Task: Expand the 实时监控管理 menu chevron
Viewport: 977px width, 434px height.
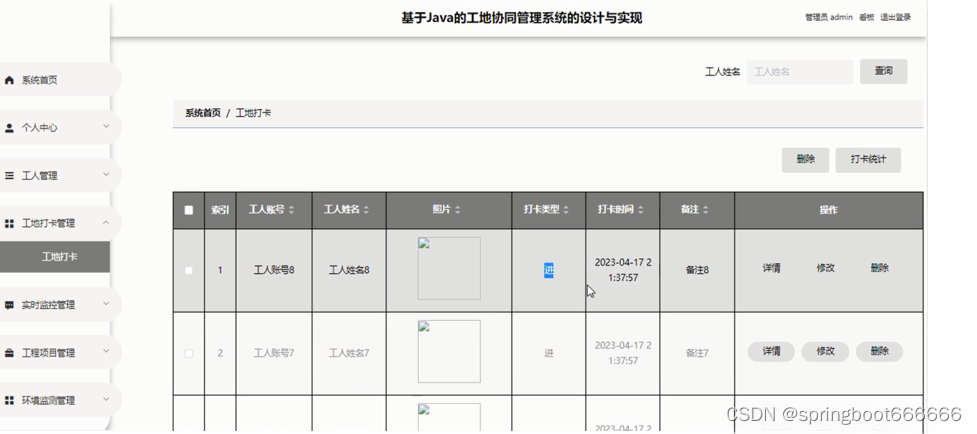Action: [x=106, y=304]
